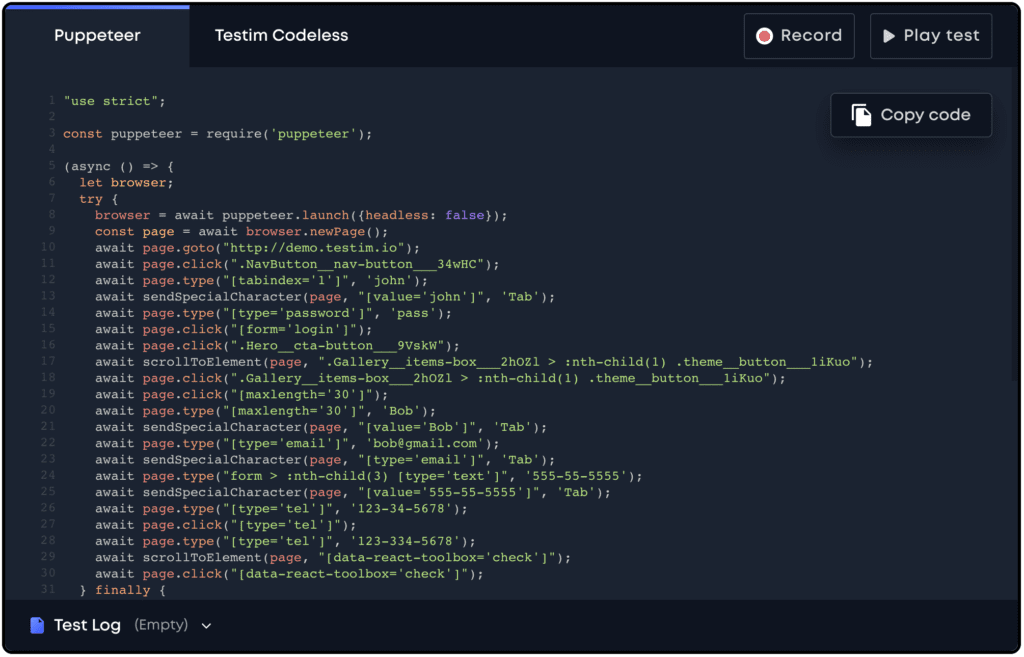This screenshot has height=657, width=1024.
Task: Click the "let browser;" line
Action: pos(126,183)
